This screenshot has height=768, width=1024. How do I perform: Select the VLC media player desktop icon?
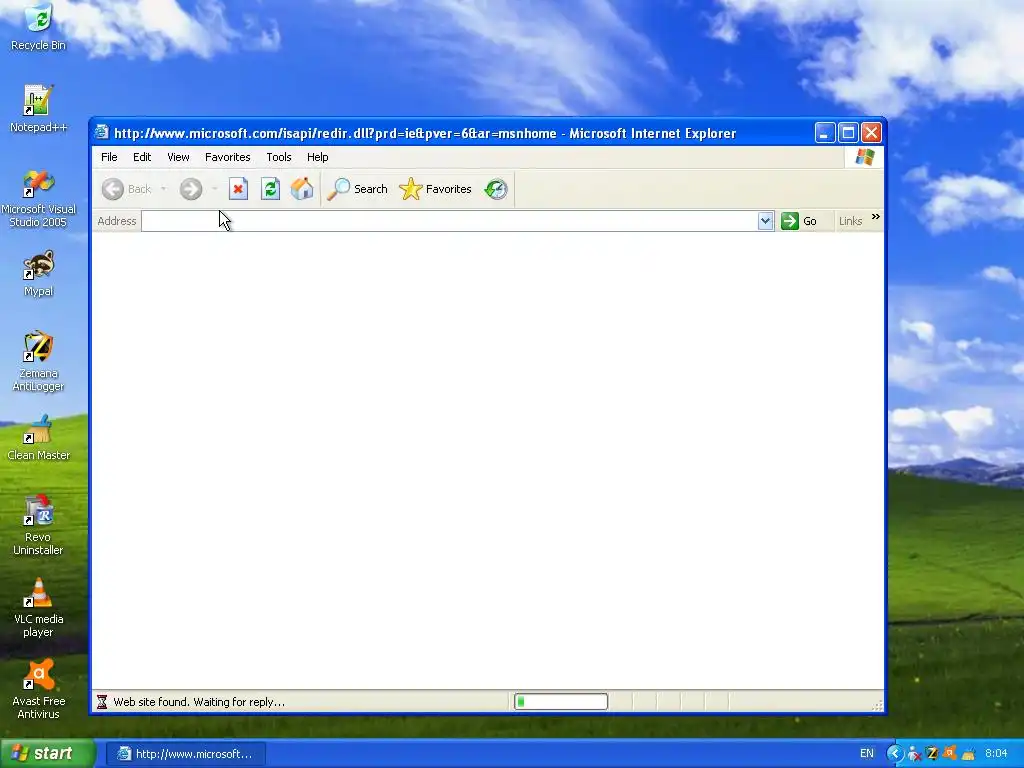point(38,607)
